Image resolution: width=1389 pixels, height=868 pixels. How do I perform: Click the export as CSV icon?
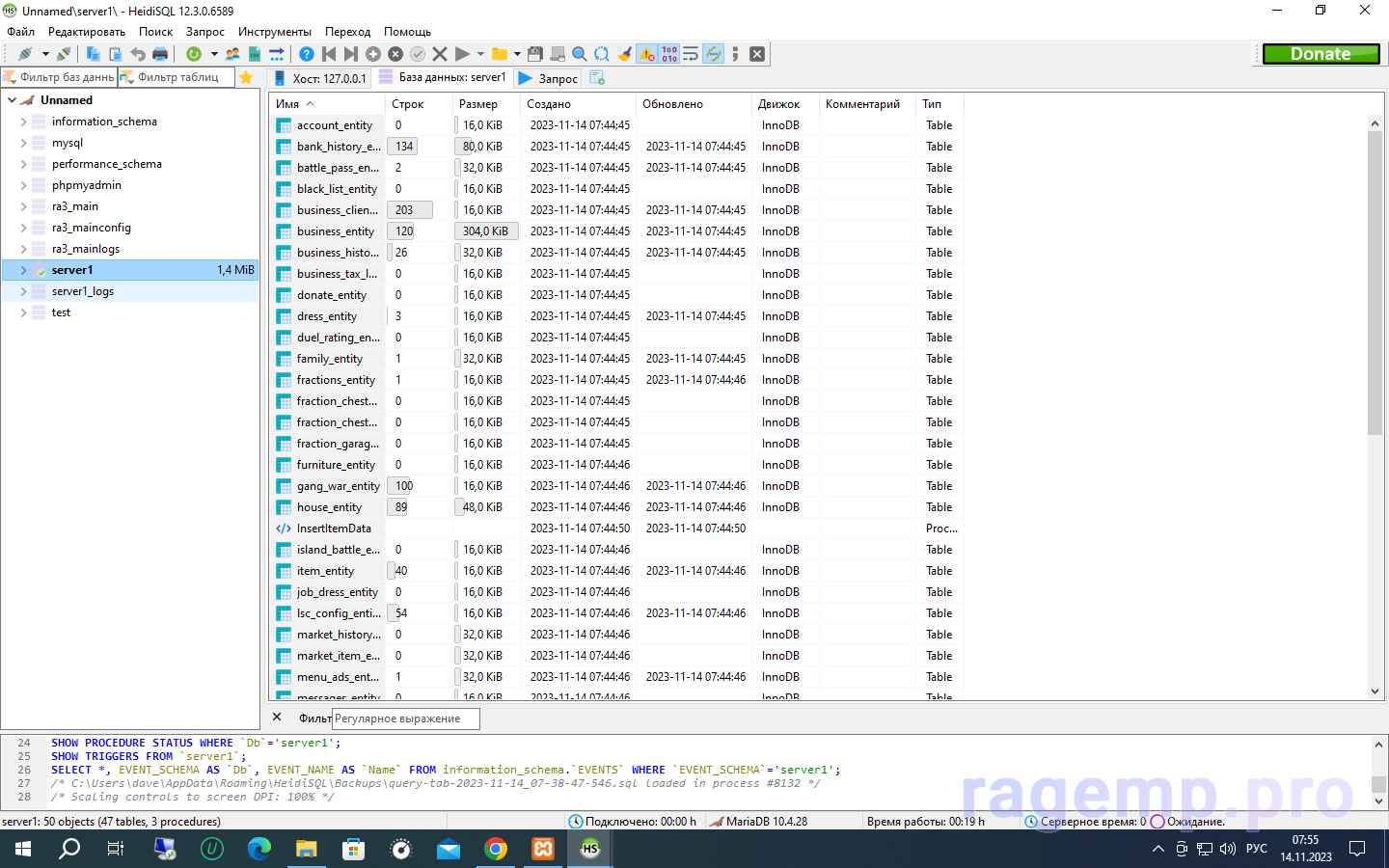255,54
